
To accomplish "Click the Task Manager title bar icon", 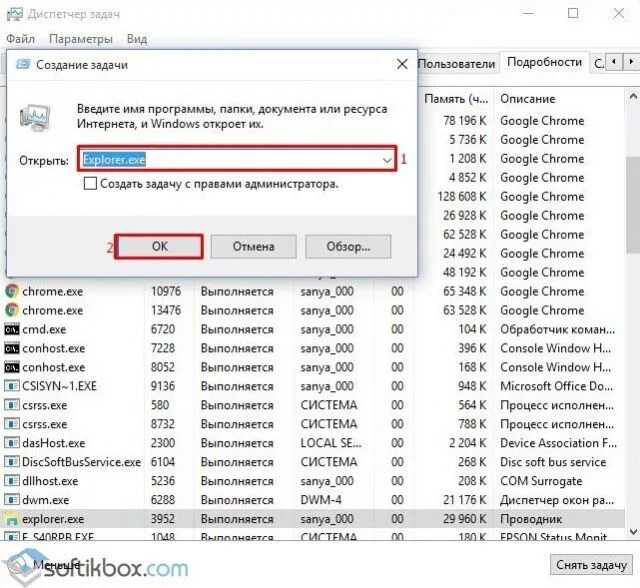I will [15, 14].
